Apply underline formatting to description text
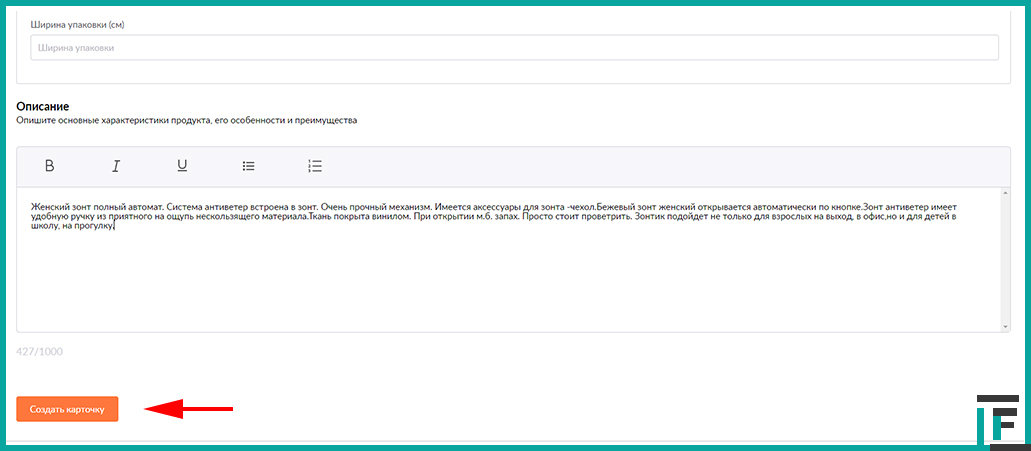This screenshot has width=1031, height=451. (x=182, y=166)
